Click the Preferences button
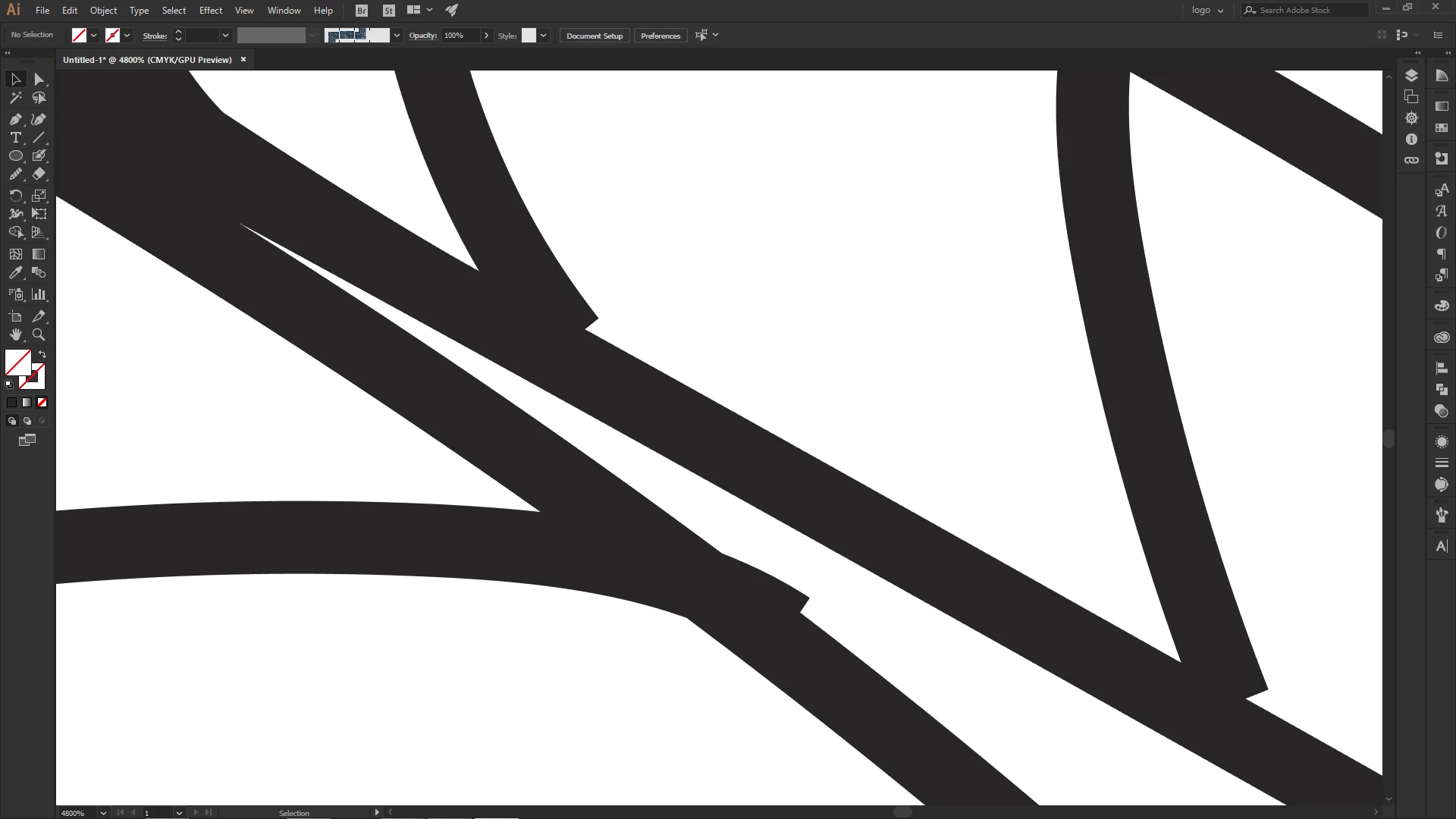 660,36
